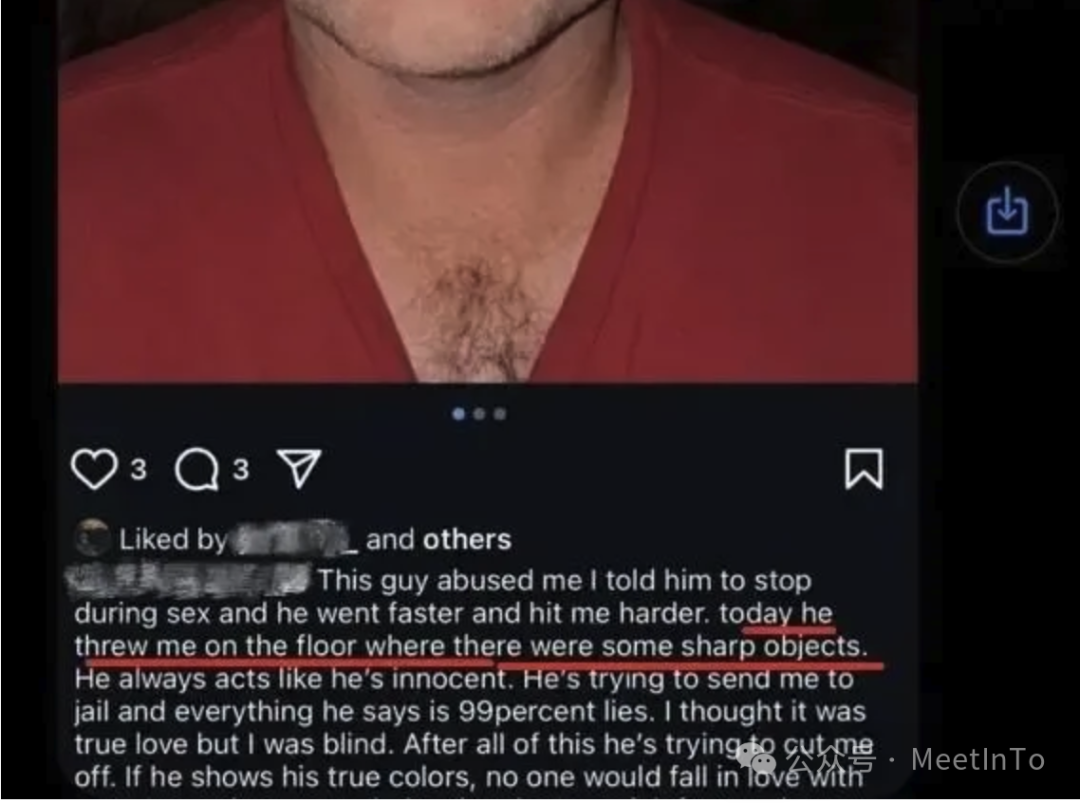Like the post with the heart icon
The width and height of the screenshot is (1080, 803).
tap(94, 469)
